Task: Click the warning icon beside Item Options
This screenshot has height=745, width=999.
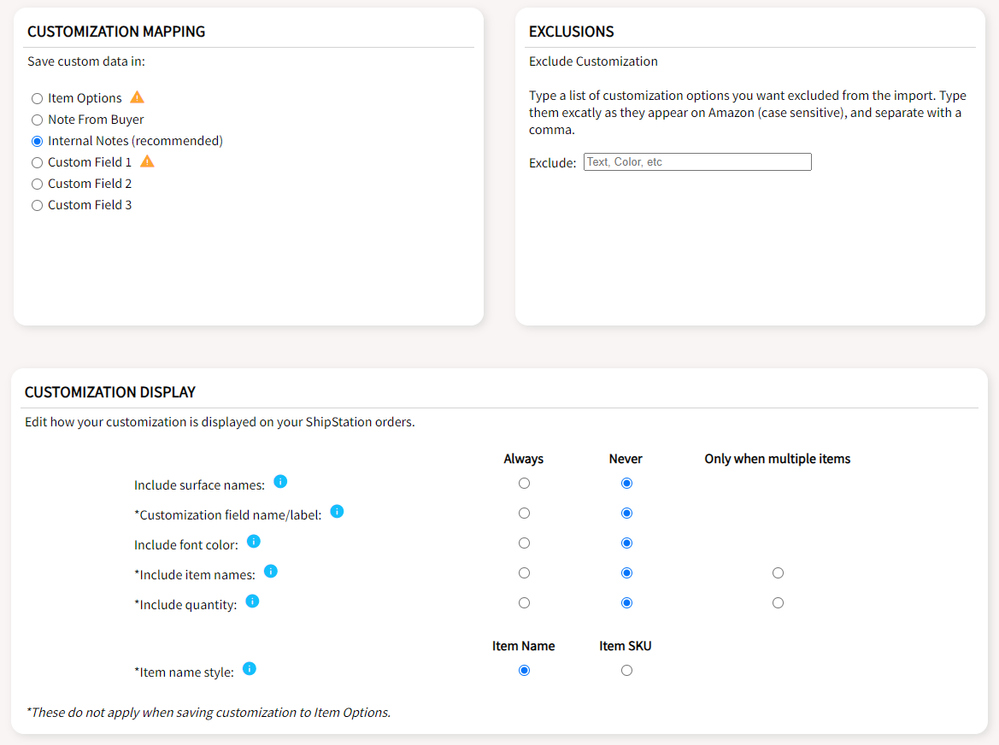Action: pyautogui.click(x=138, y=97)
